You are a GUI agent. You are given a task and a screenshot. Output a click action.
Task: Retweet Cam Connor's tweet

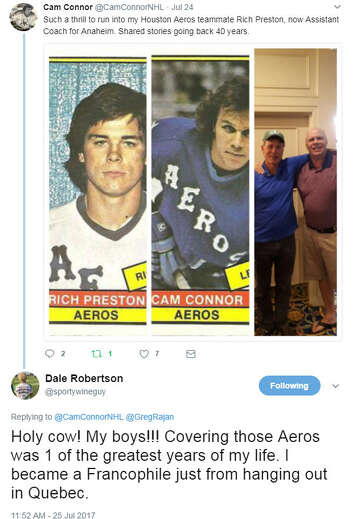pos(97,354)
